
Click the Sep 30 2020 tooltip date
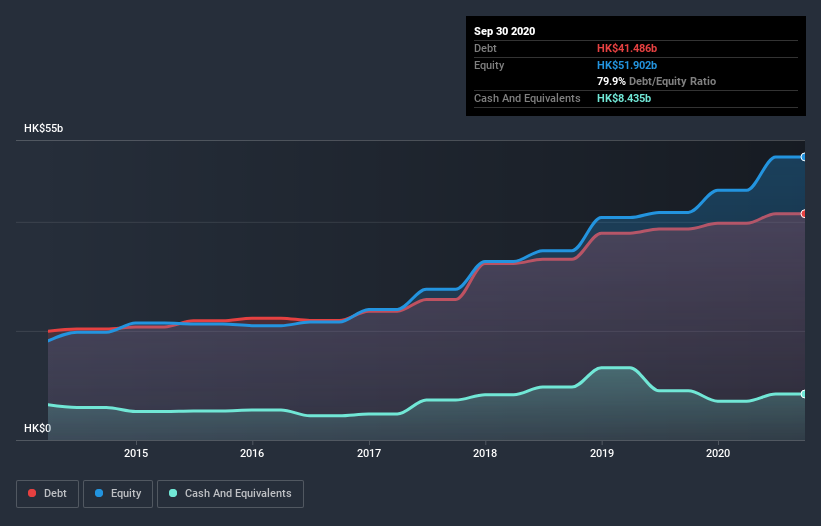click(505, 31)
